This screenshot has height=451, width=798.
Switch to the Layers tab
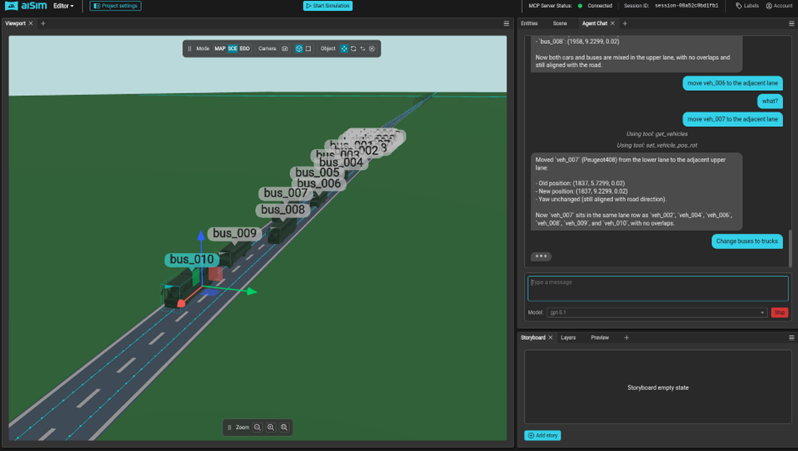point(568,337)
